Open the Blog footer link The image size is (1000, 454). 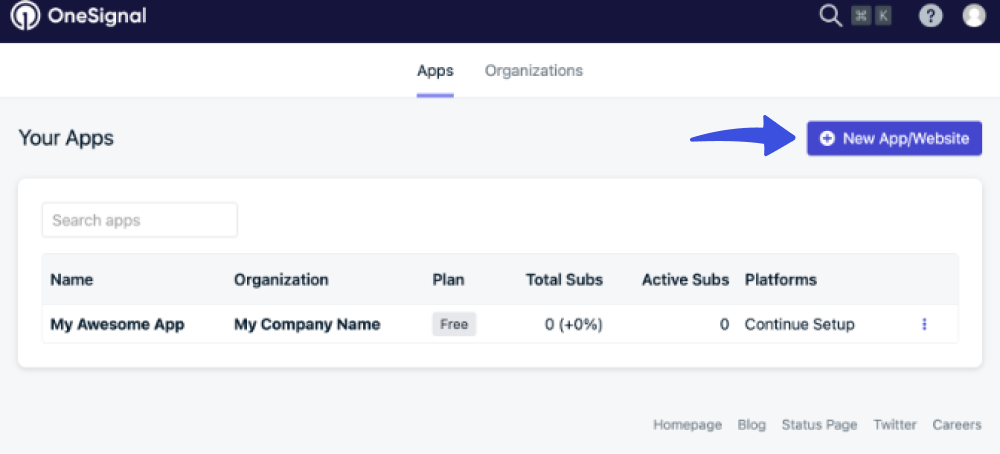coord(752,425)
